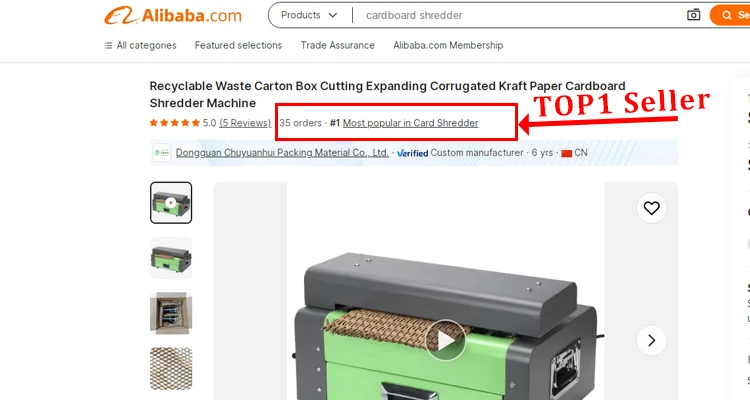Open image search camera icon
The width and height of the screenshot is (750, 400).
click(693, 15)
